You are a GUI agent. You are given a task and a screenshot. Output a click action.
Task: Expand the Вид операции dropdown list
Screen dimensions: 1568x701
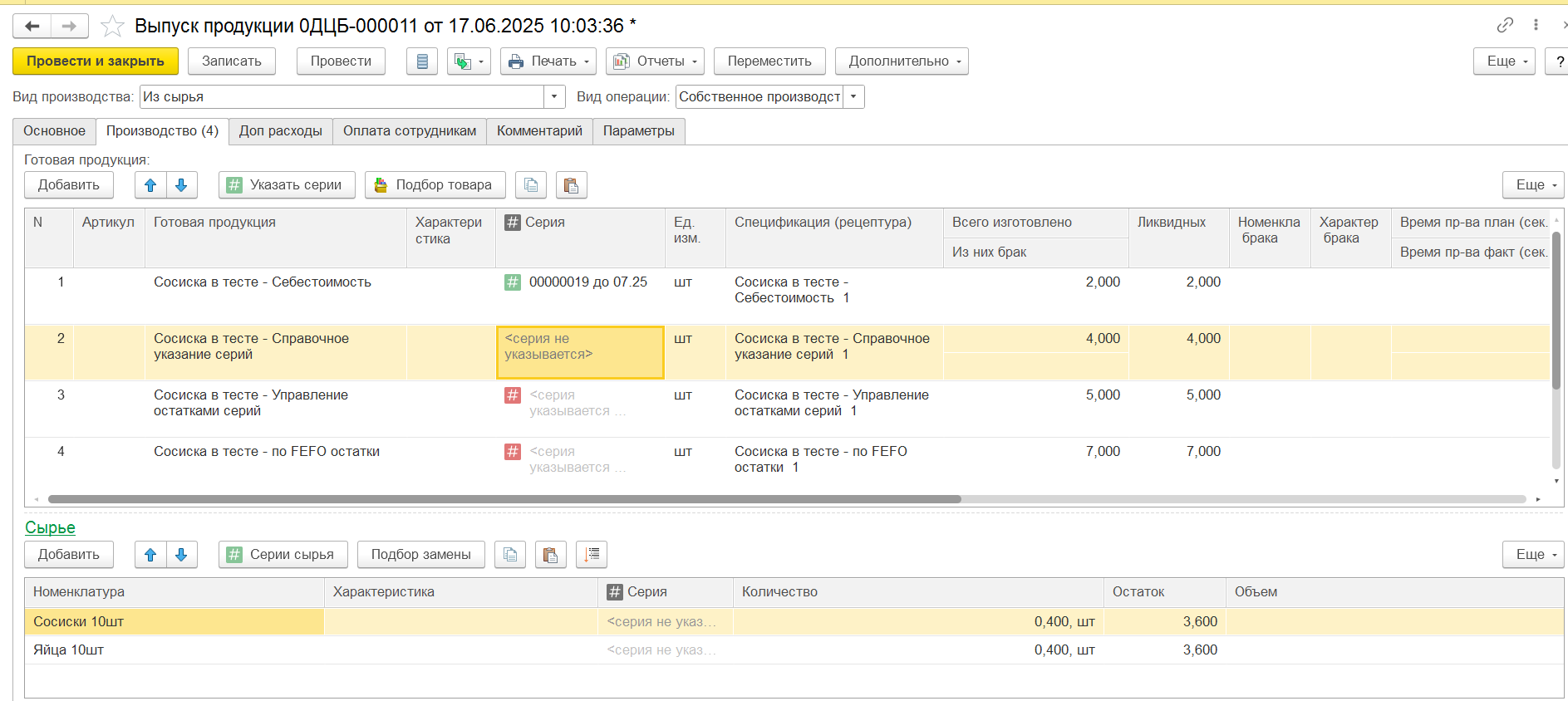click(x=853, y=97)
